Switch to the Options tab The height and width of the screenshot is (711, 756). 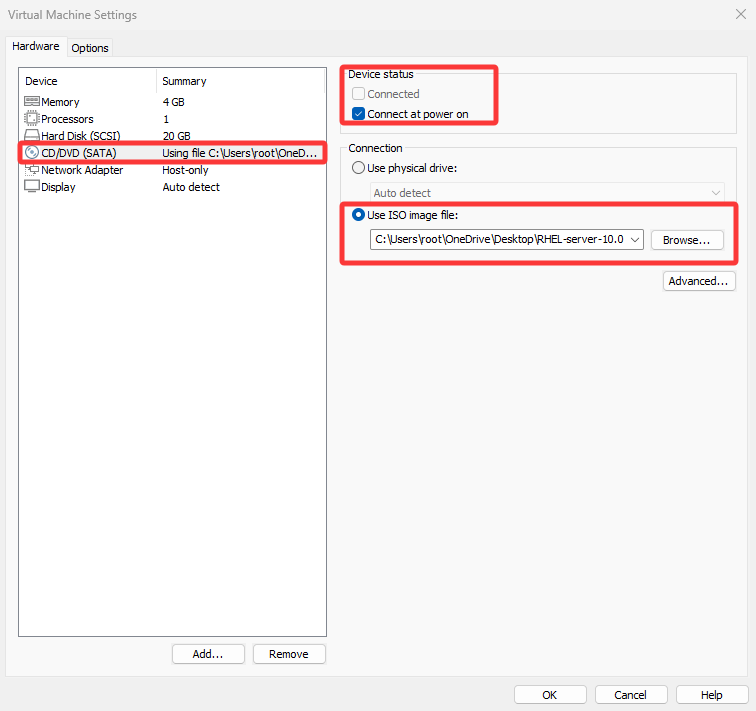click(90, 48)
